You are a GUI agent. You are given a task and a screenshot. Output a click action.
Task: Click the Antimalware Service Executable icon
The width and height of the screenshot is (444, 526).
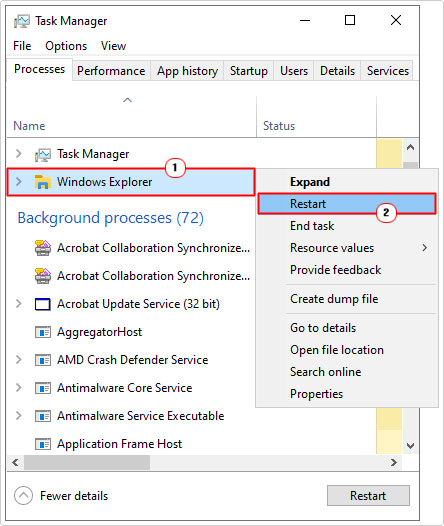pos(43,416)
